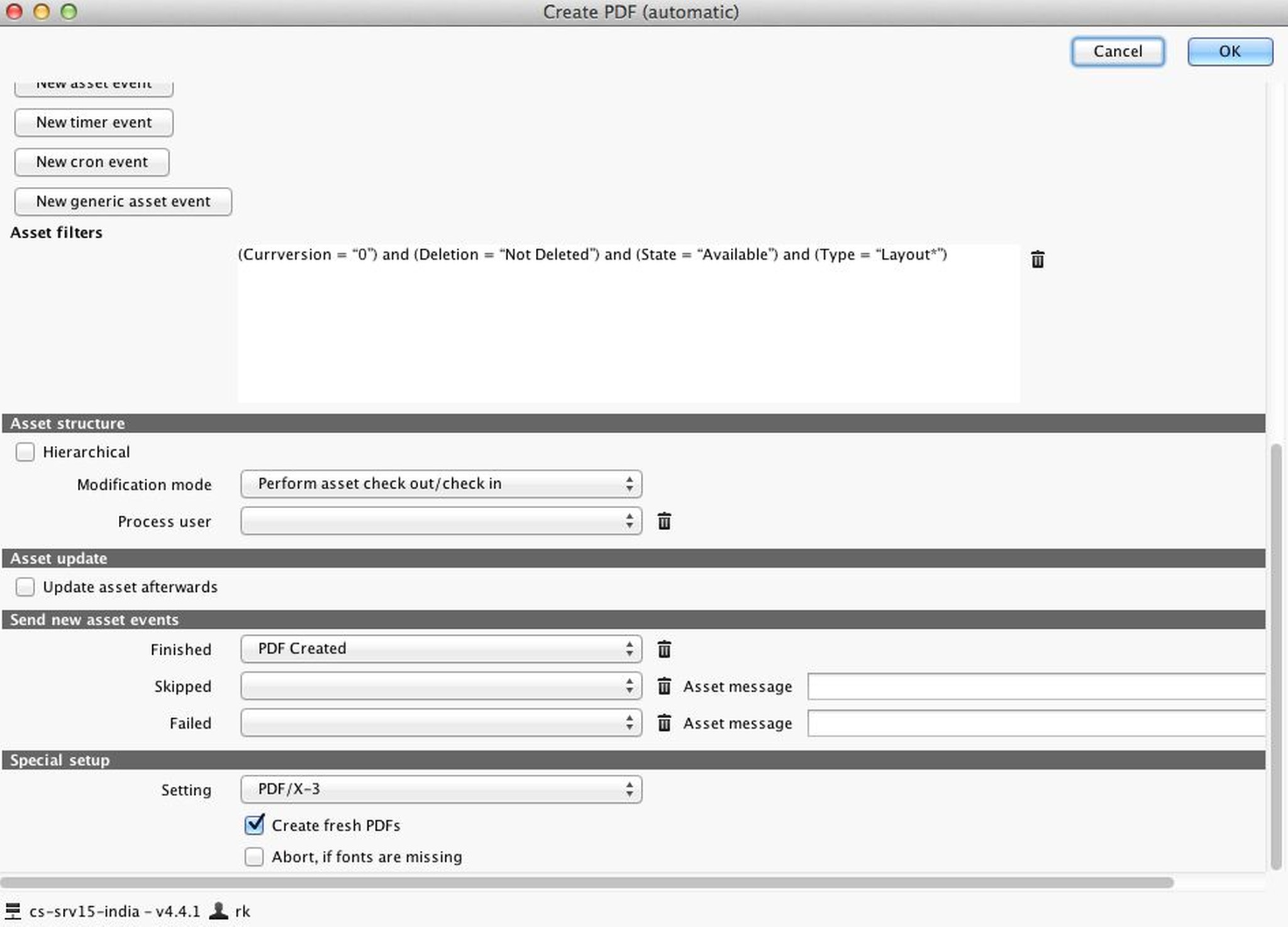
Task: Delete the asset filter expression
Action: click(x=1037, y=260)
